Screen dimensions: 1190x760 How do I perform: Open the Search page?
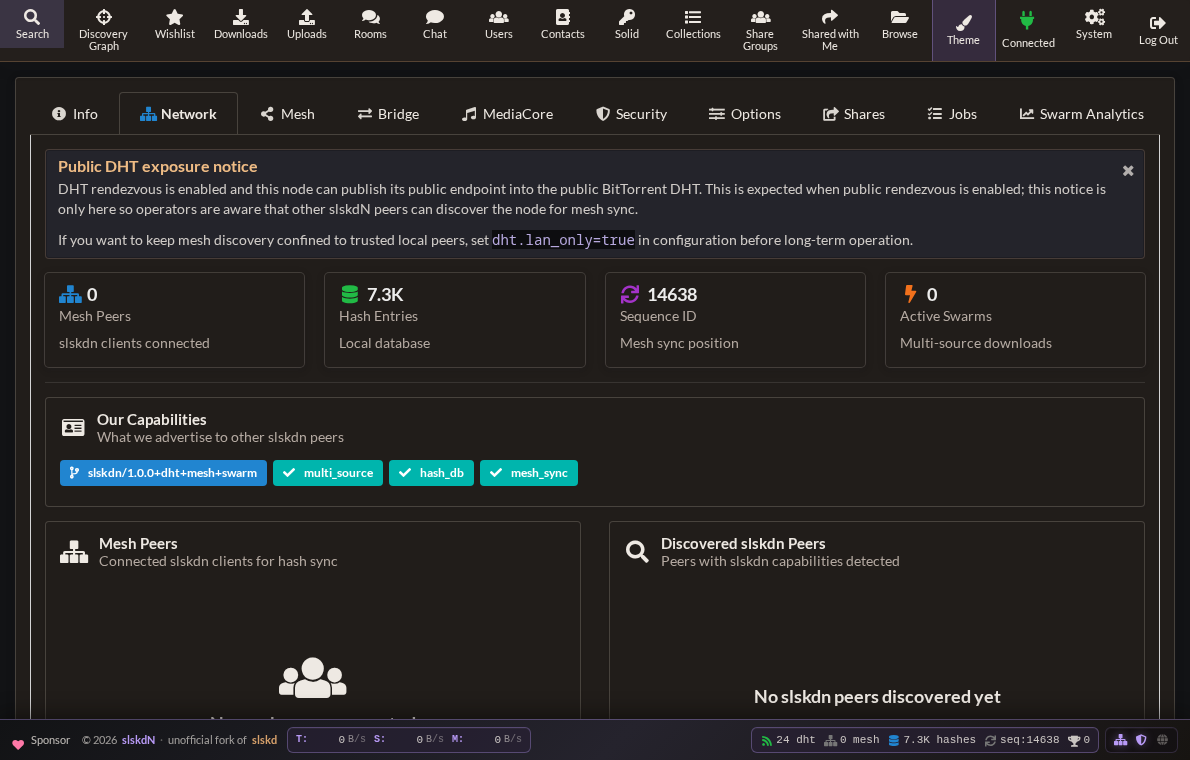32,24
